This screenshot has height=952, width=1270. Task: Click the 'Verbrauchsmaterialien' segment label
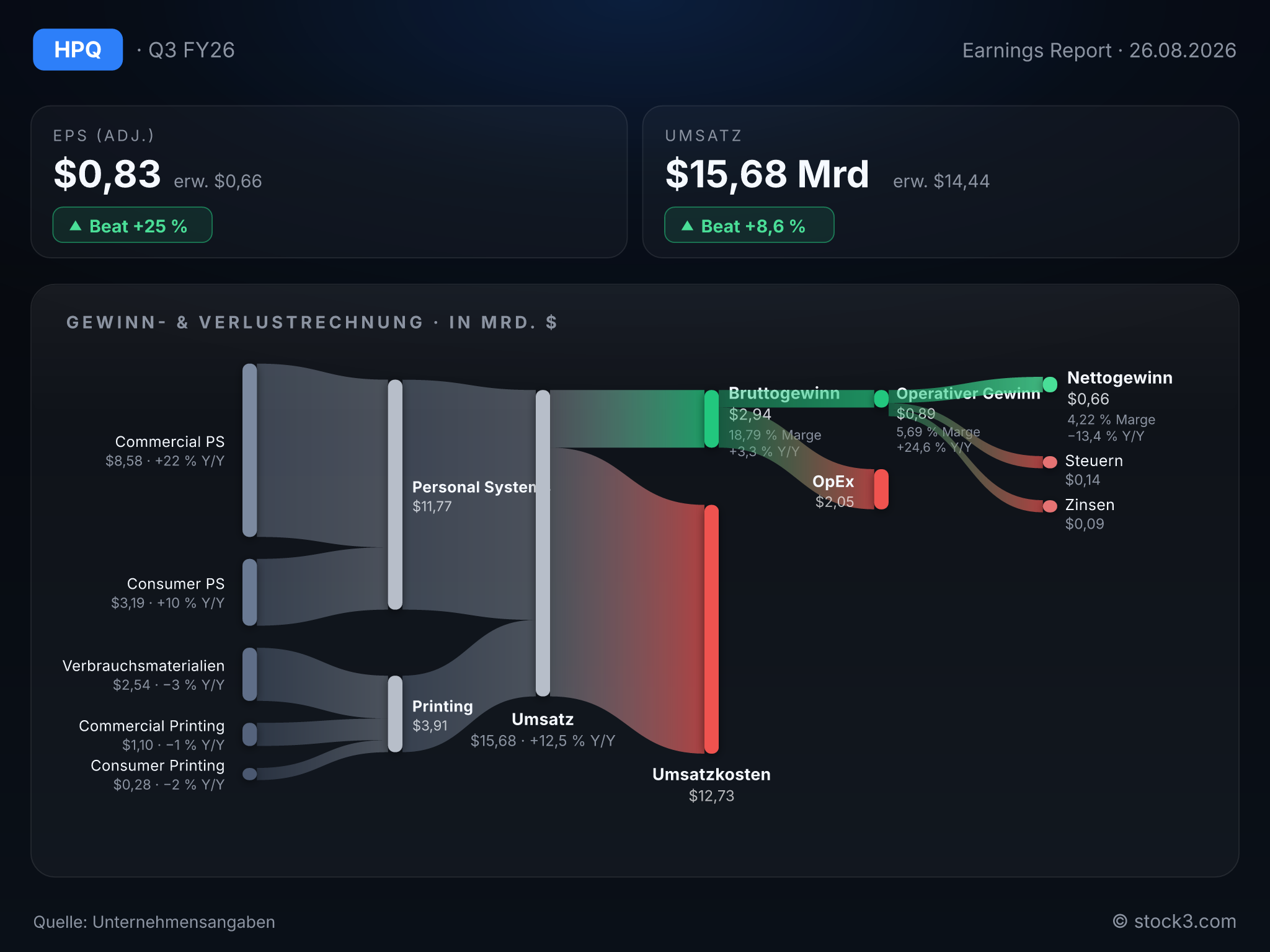tap(143, 666)
